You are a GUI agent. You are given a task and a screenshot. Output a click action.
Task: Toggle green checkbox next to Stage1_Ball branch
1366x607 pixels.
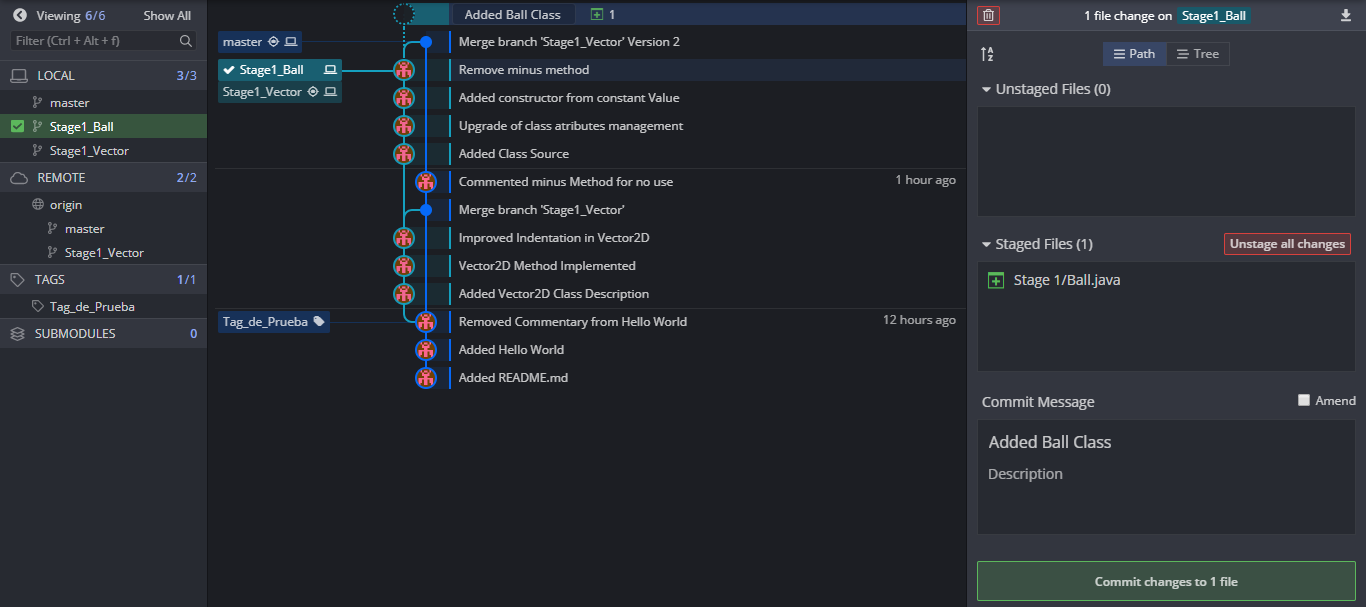(x=17, y=126)
